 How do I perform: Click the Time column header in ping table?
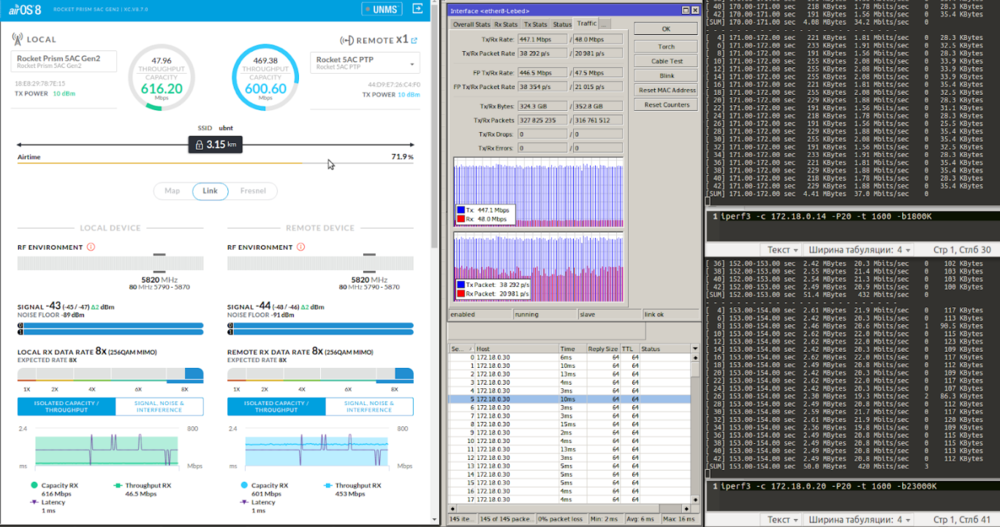[571, 349]
